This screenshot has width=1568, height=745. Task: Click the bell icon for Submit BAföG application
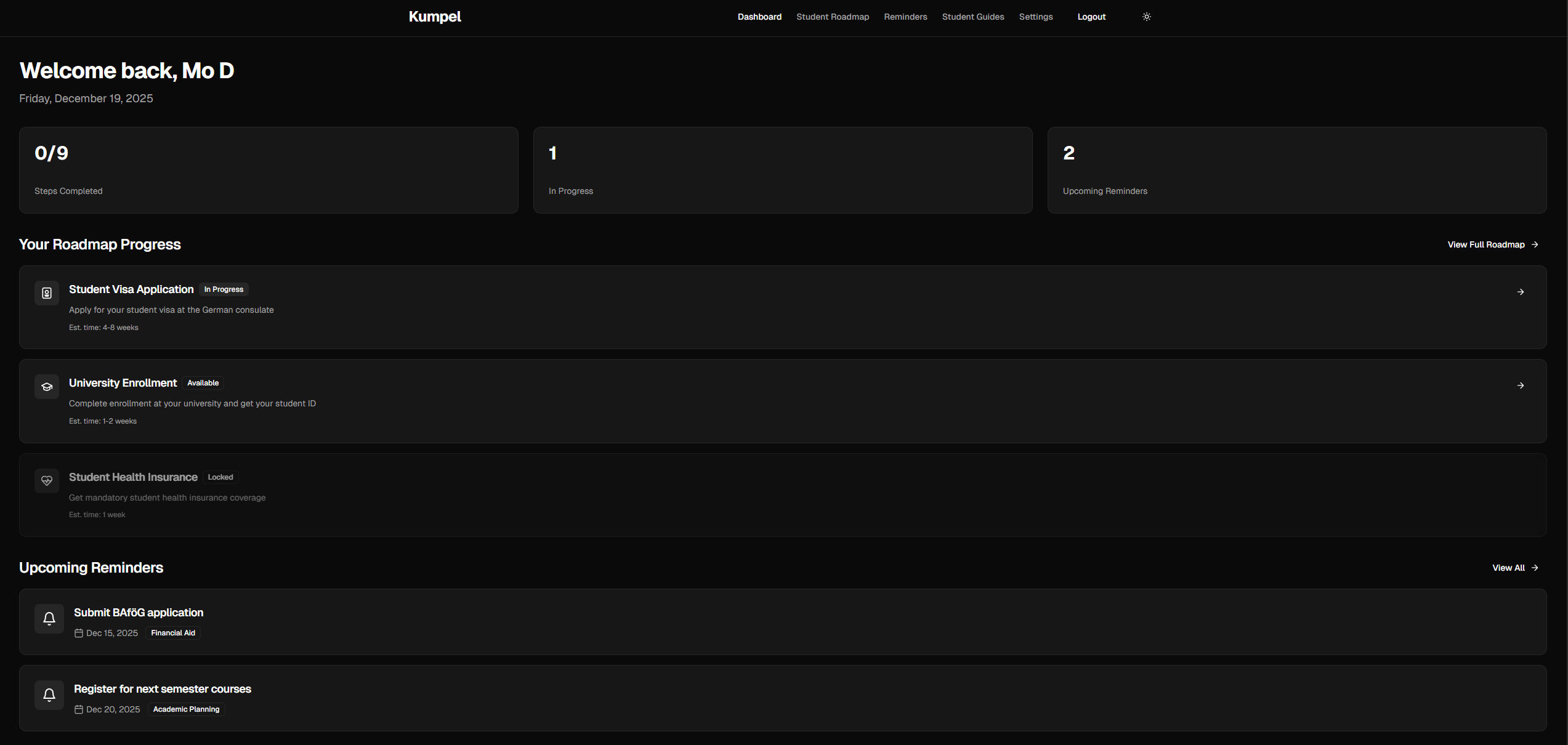pos(49,619)
